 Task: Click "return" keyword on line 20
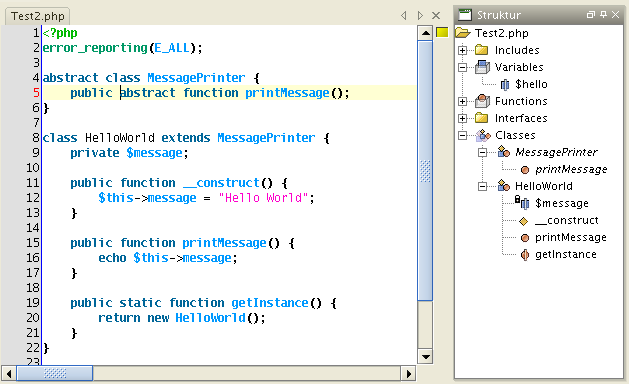click(119, 318)
